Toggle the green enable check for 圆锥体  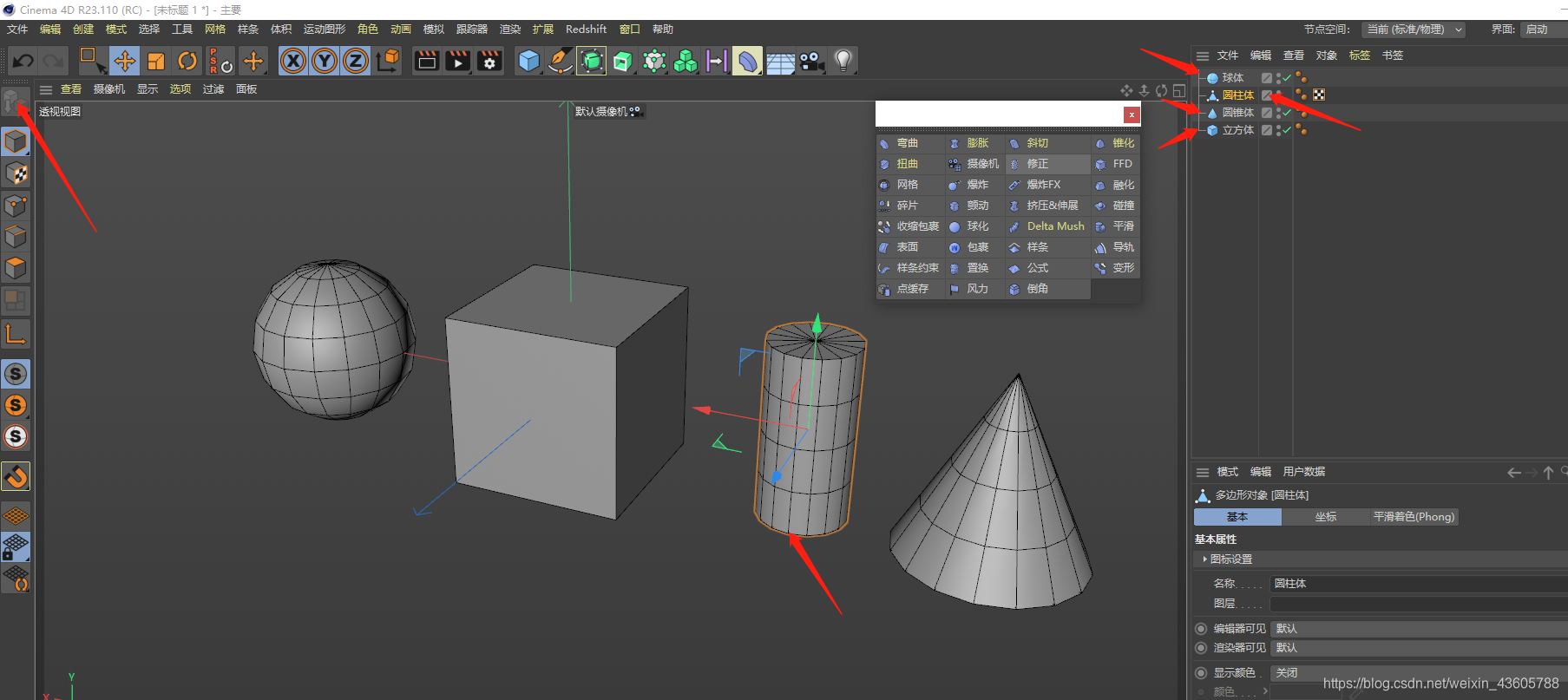1288,113
